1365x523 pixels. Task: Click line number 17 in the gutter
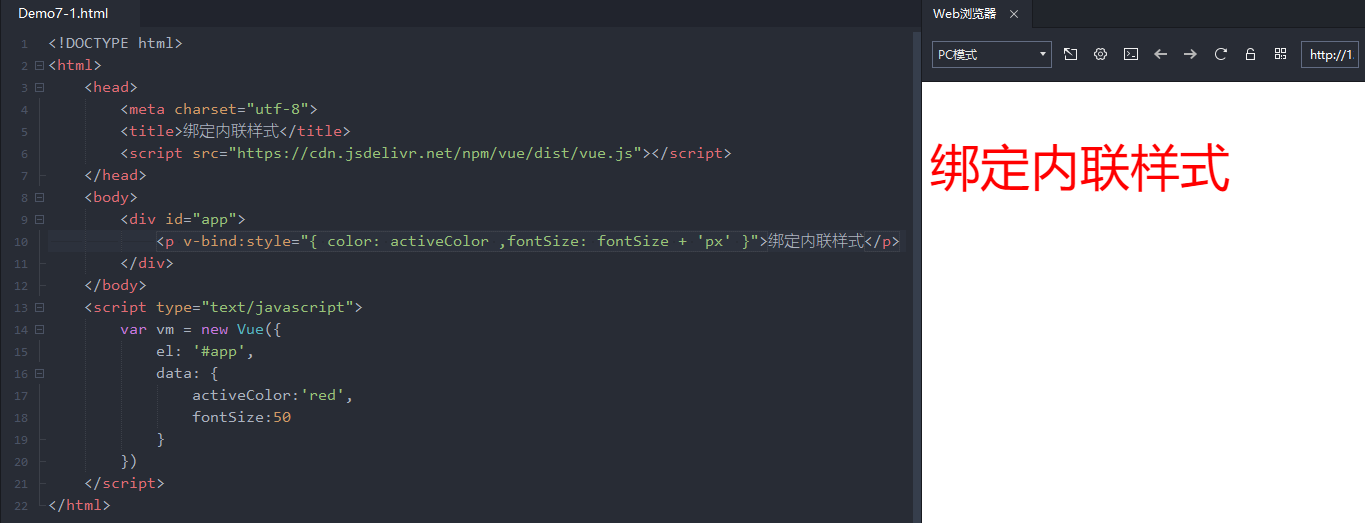(21, 396)
